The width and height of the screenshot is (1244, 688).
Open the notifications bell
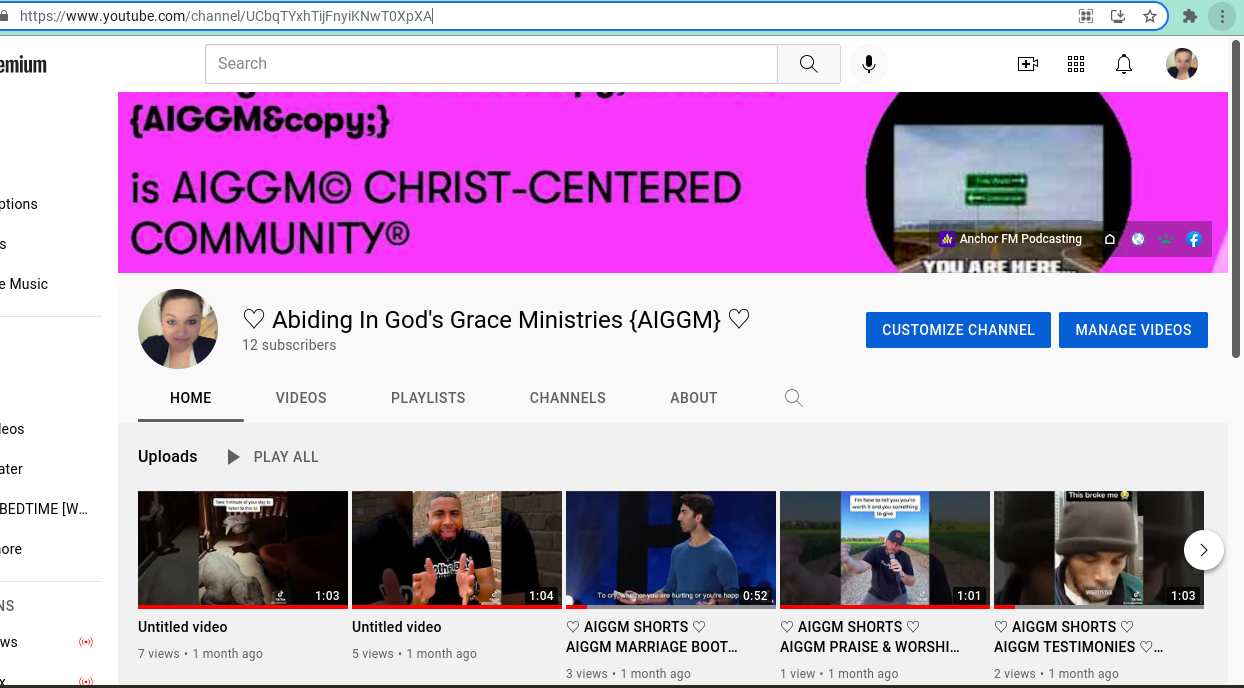1124,64
